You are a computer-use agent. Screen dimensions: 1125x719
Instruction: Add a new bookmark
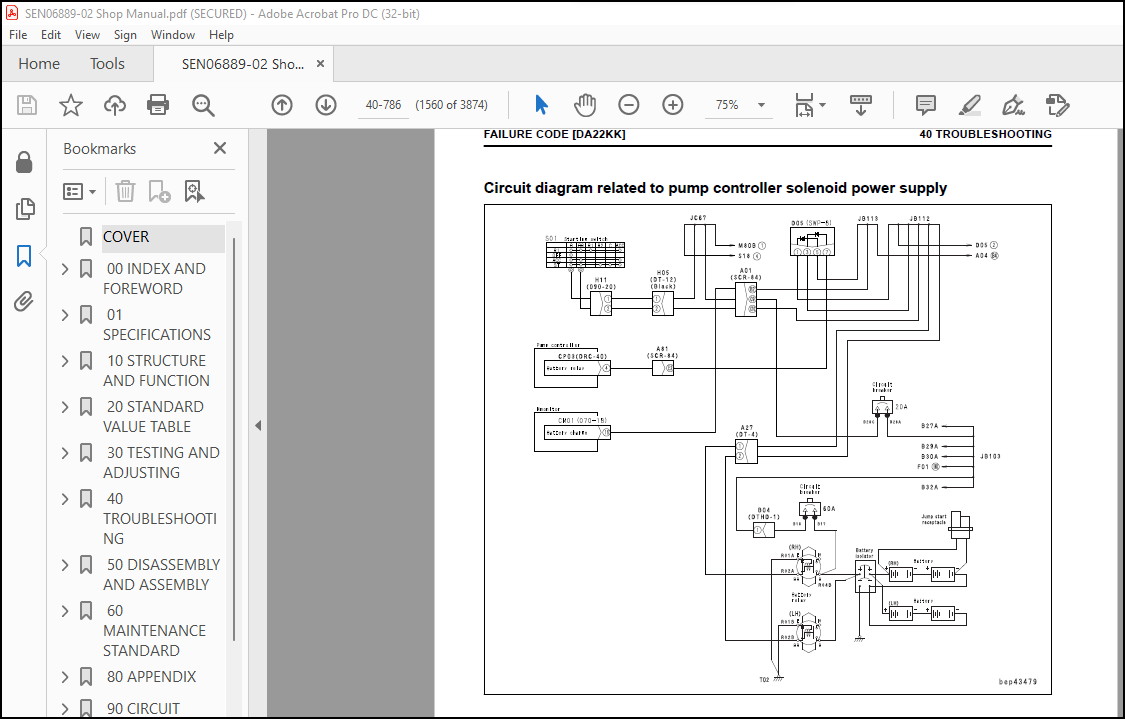click(159, 192)
